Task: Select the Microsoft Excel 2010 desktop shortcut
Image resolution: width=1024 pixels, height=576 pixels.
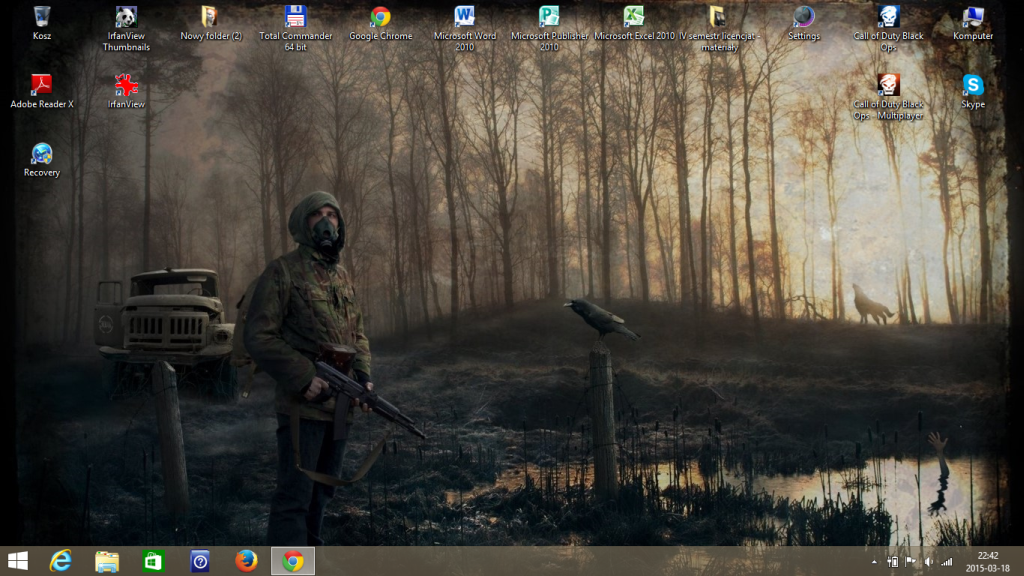Action: pos(634,24)
